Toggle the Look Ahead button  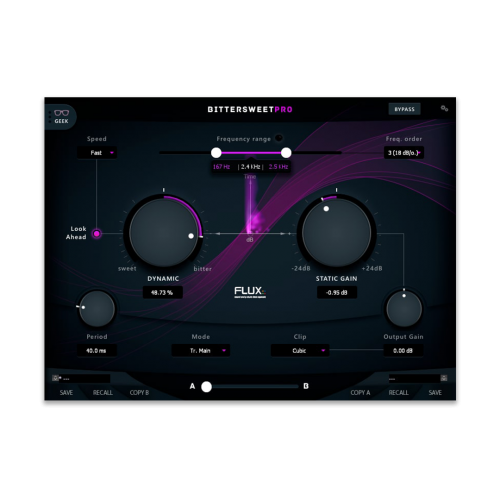(x=97, y=234)
